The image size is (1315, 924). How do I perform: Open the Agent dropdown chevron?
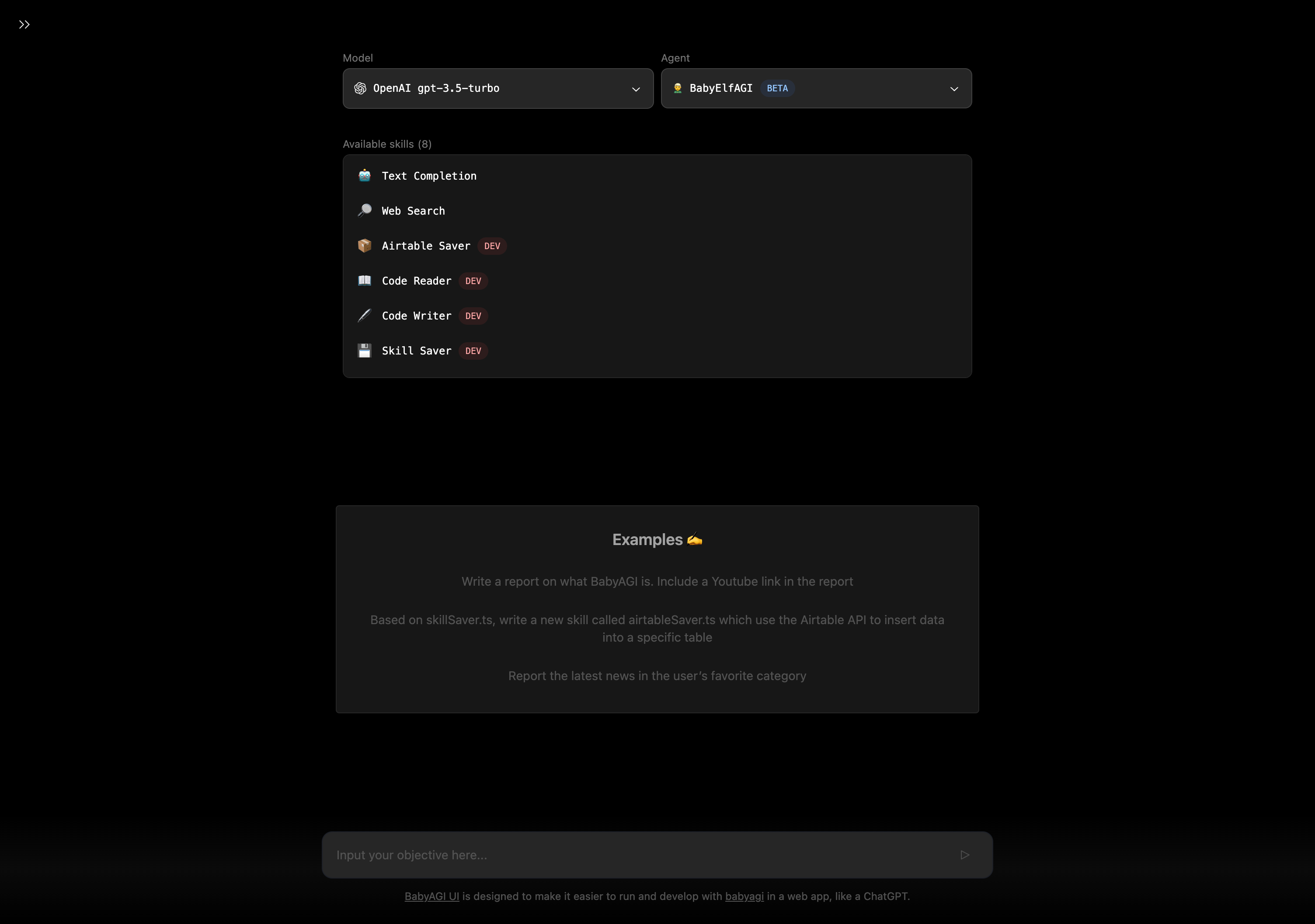tap(953, 89)
